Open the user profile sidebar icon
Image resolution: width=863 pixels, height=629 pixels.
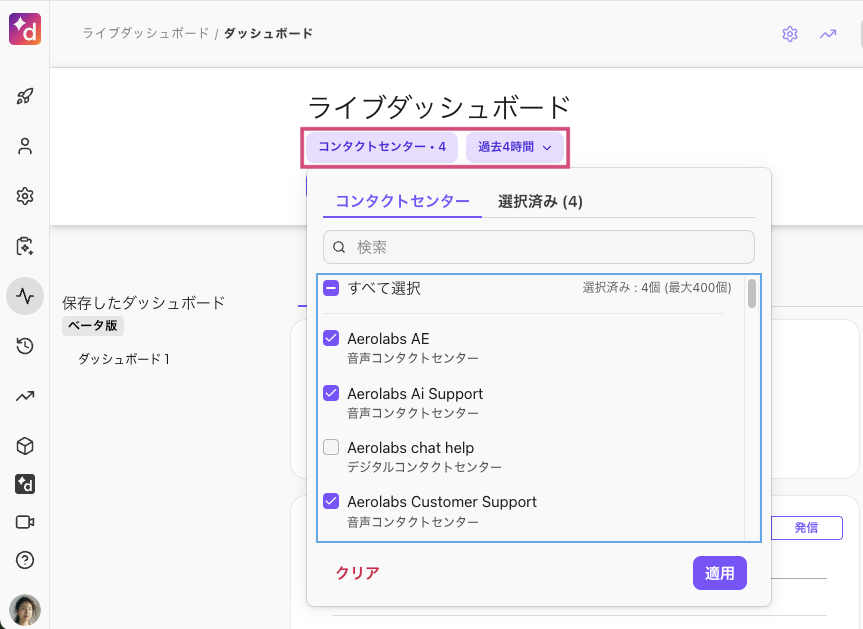25,146
